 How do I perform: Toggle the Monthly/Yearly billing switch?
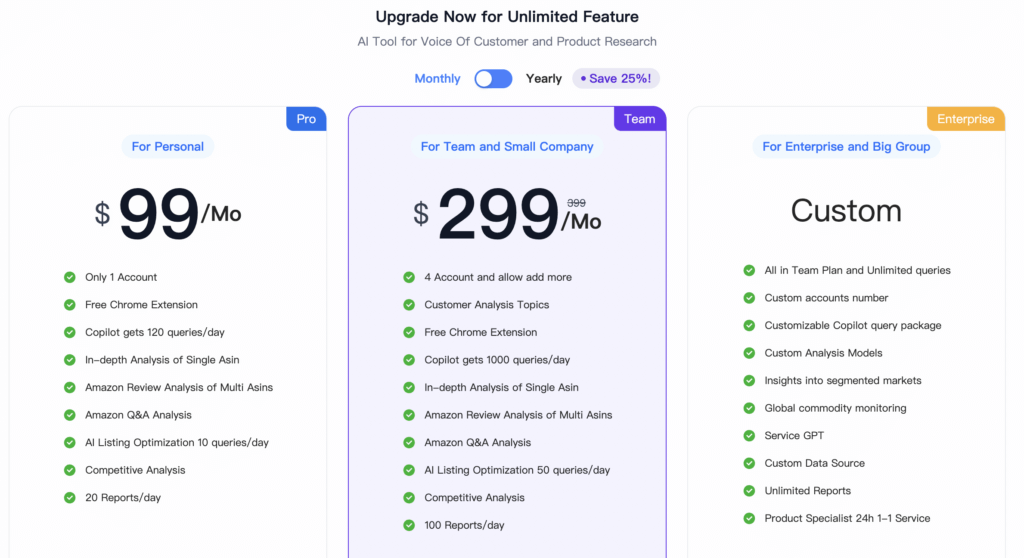click(x=493, y=78)
